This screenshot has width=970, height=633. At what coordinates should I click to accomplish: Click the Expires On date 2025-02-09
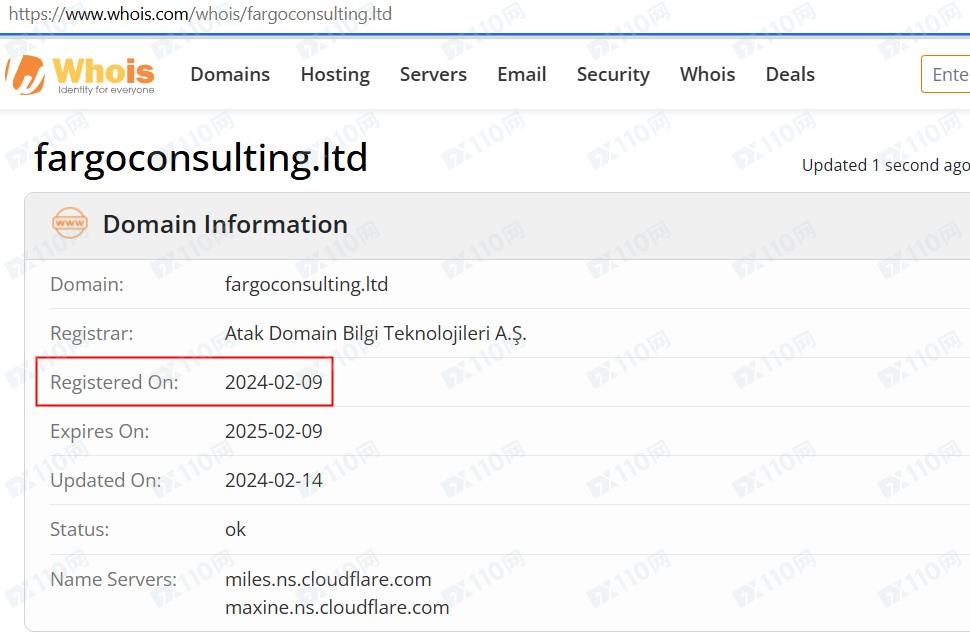pyautogui.click(x=274, y=431)
